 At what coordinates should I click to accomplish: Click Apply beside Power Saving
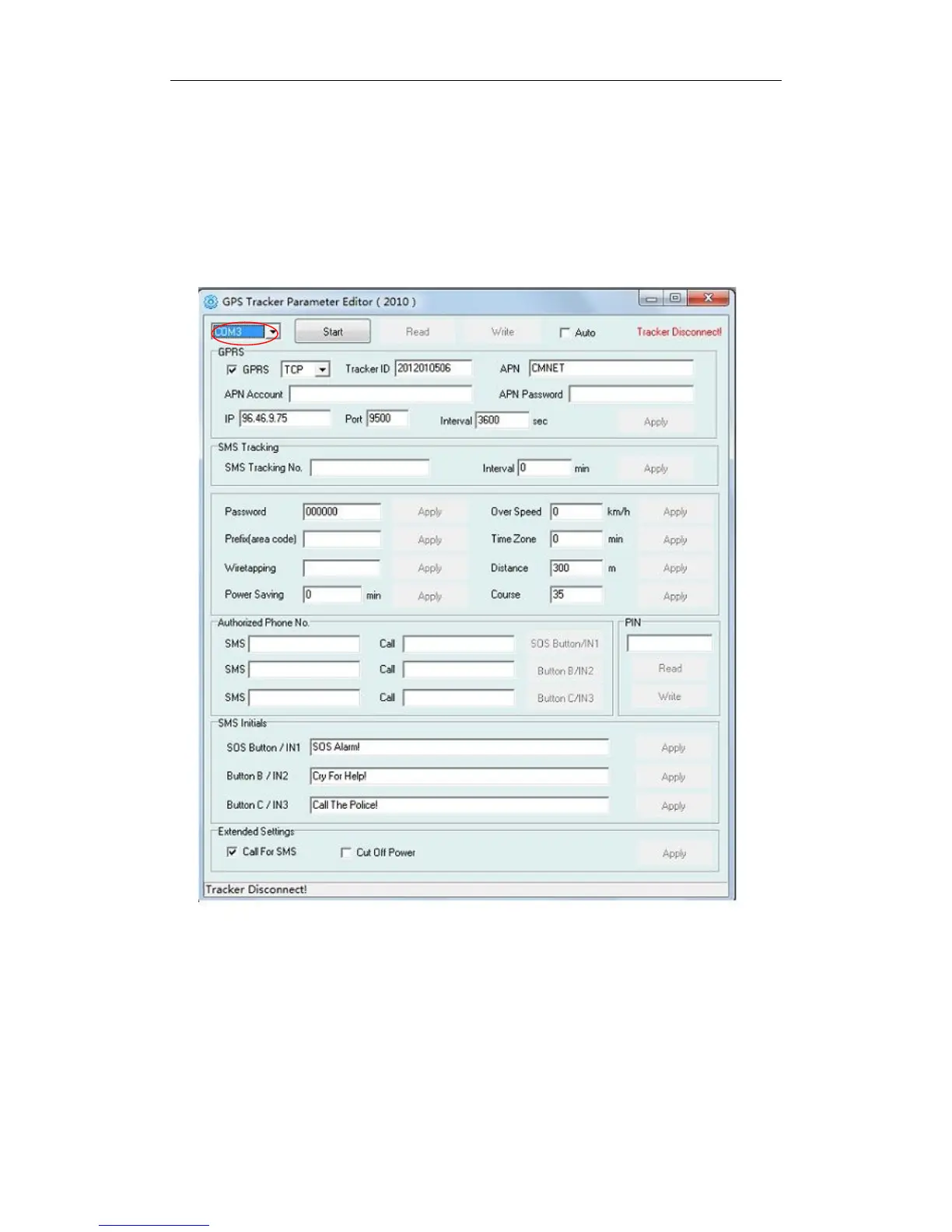point(430,596)
